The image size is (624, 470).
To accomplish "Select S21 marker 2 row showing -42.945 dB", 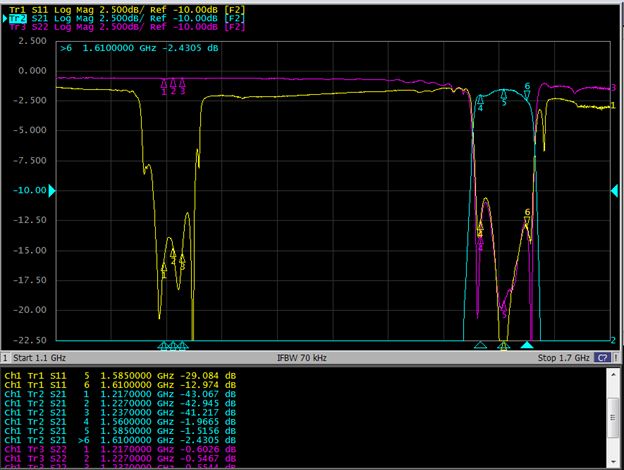I will [x=120, y=403].
